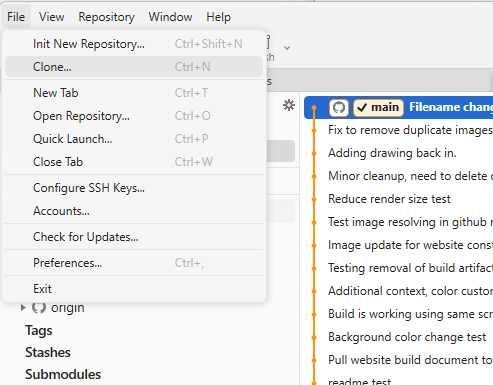Click the main branch label badge

(x=378, y=107)
